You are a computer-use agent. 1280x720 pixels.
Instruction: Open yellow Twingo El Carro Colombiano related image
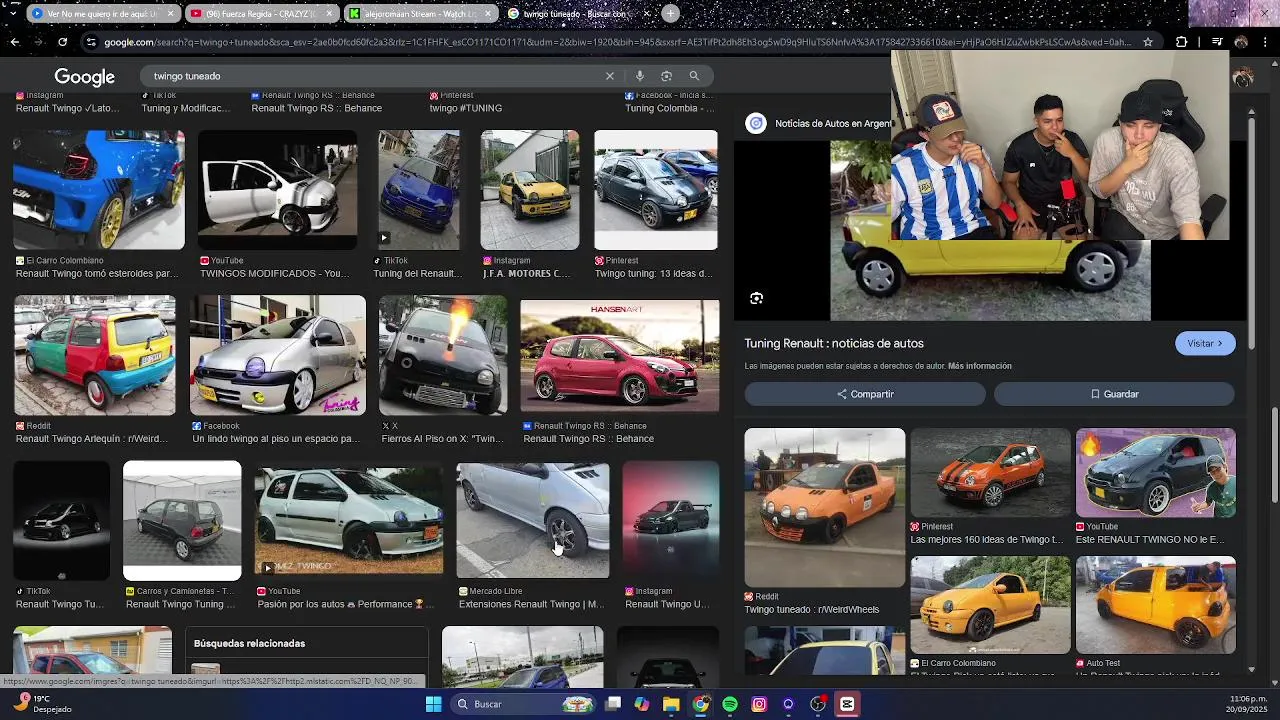point(990,605)
